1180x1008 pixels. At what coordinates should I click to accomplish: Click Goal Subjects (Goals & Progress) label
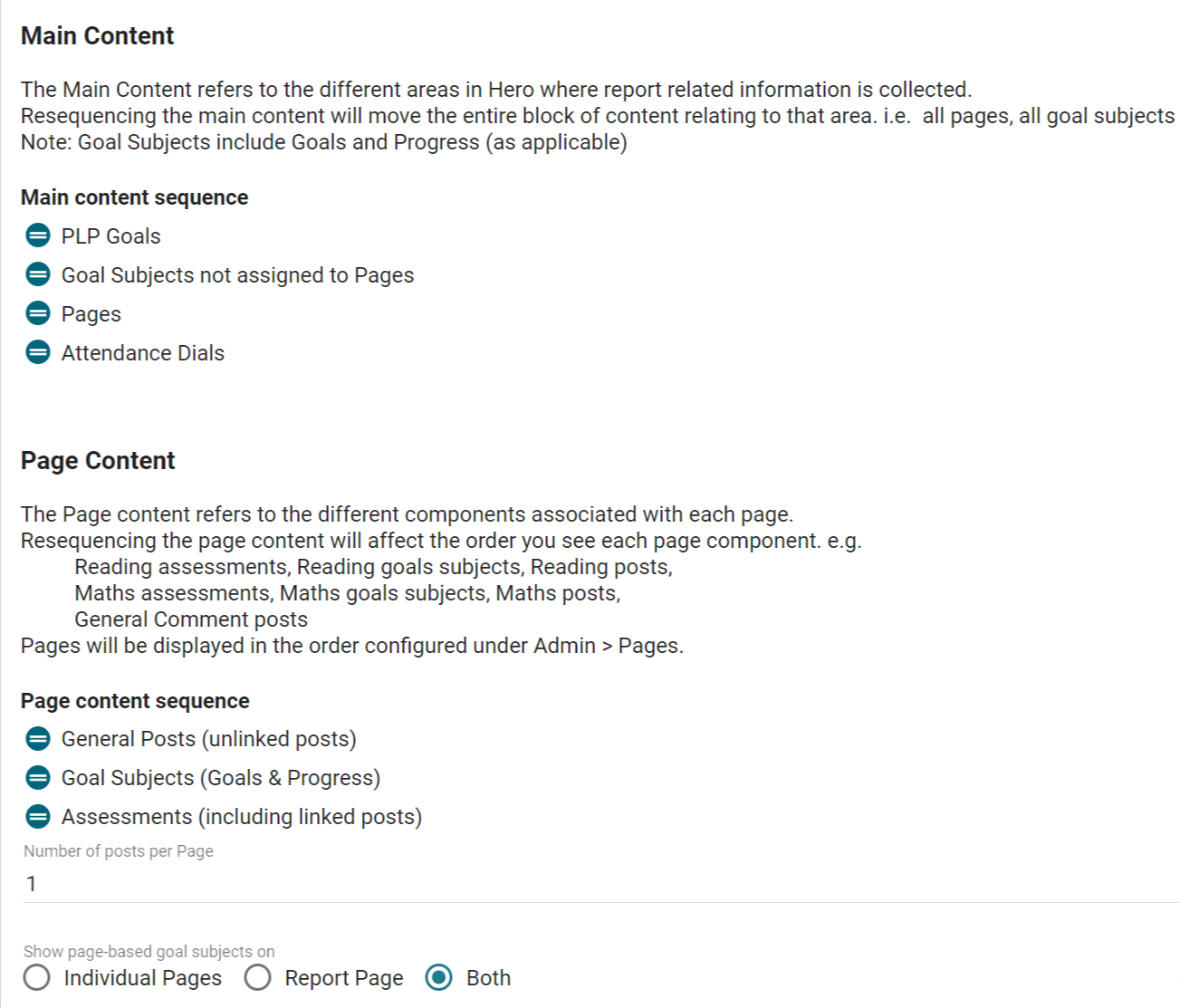tap(221, 778)
